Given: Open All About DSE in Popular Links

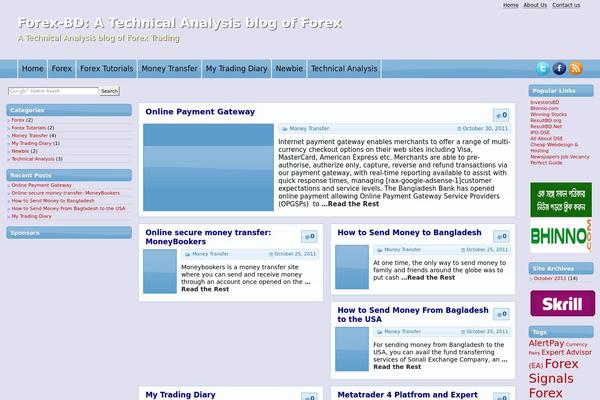Looking at the screenshot, I should (546, 139).
